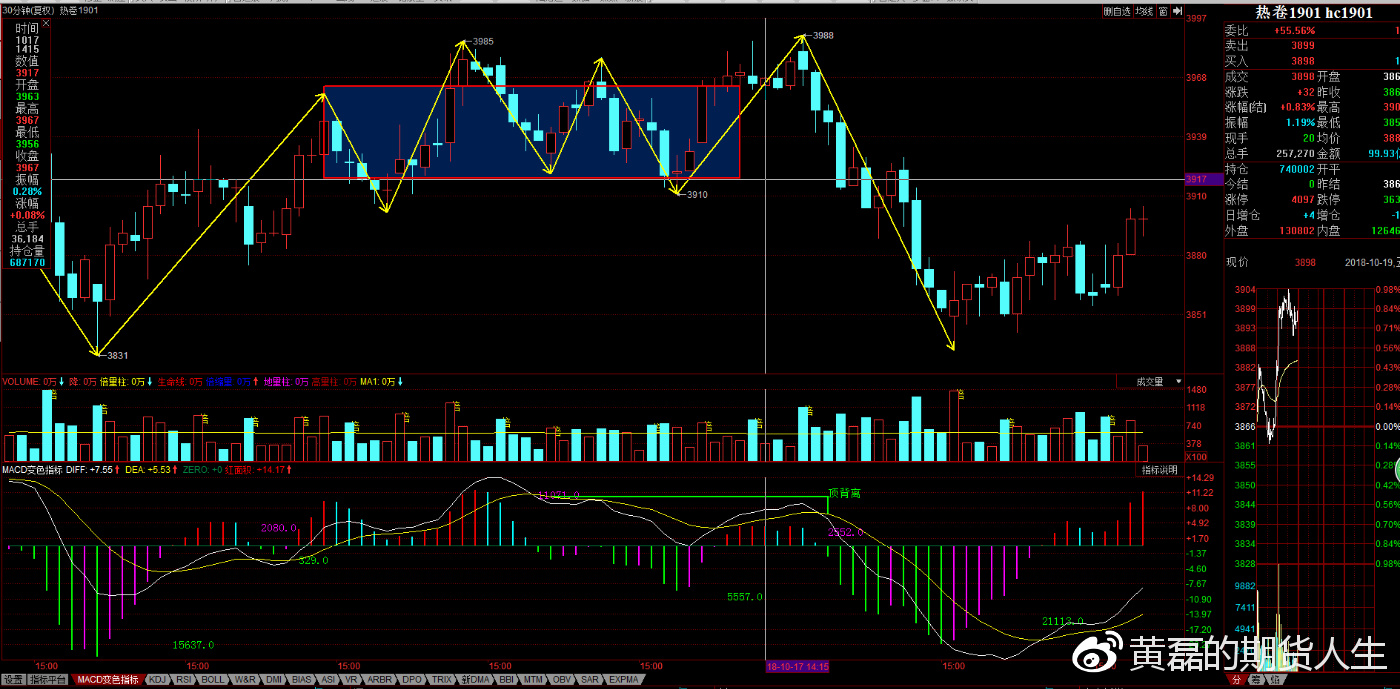Select the MACD变色指标 tab

[109, 680]
